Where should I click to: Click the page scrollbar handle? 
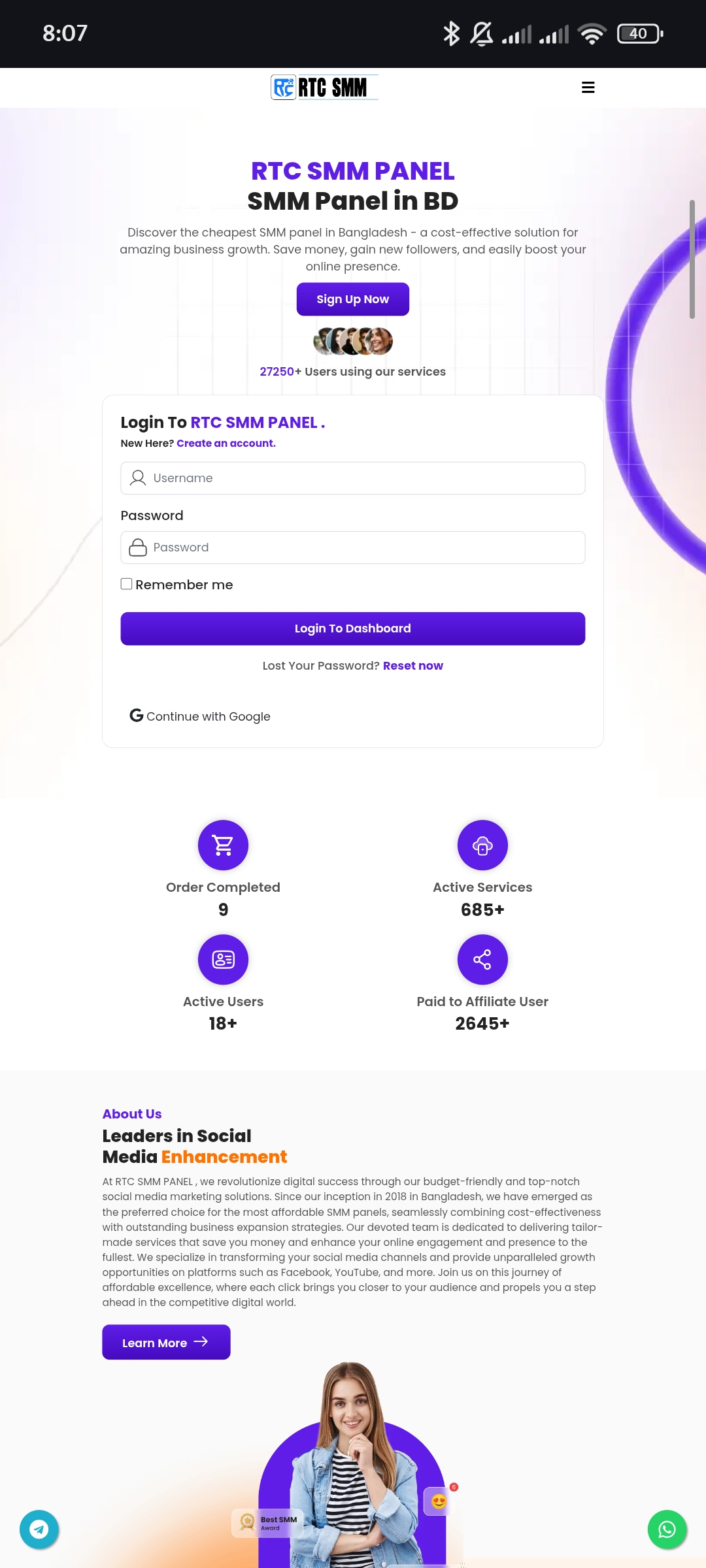pyautogui.click(x=692, y=259)
